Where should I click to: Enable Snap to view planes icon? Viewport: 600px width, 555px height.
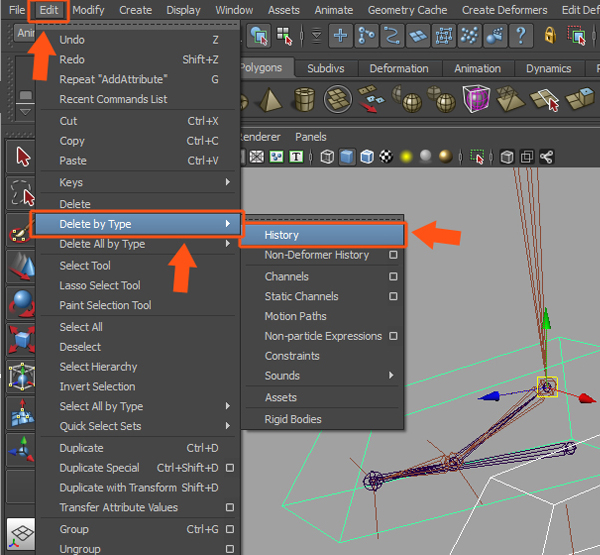pyautogui.click(x=418, y=36)
